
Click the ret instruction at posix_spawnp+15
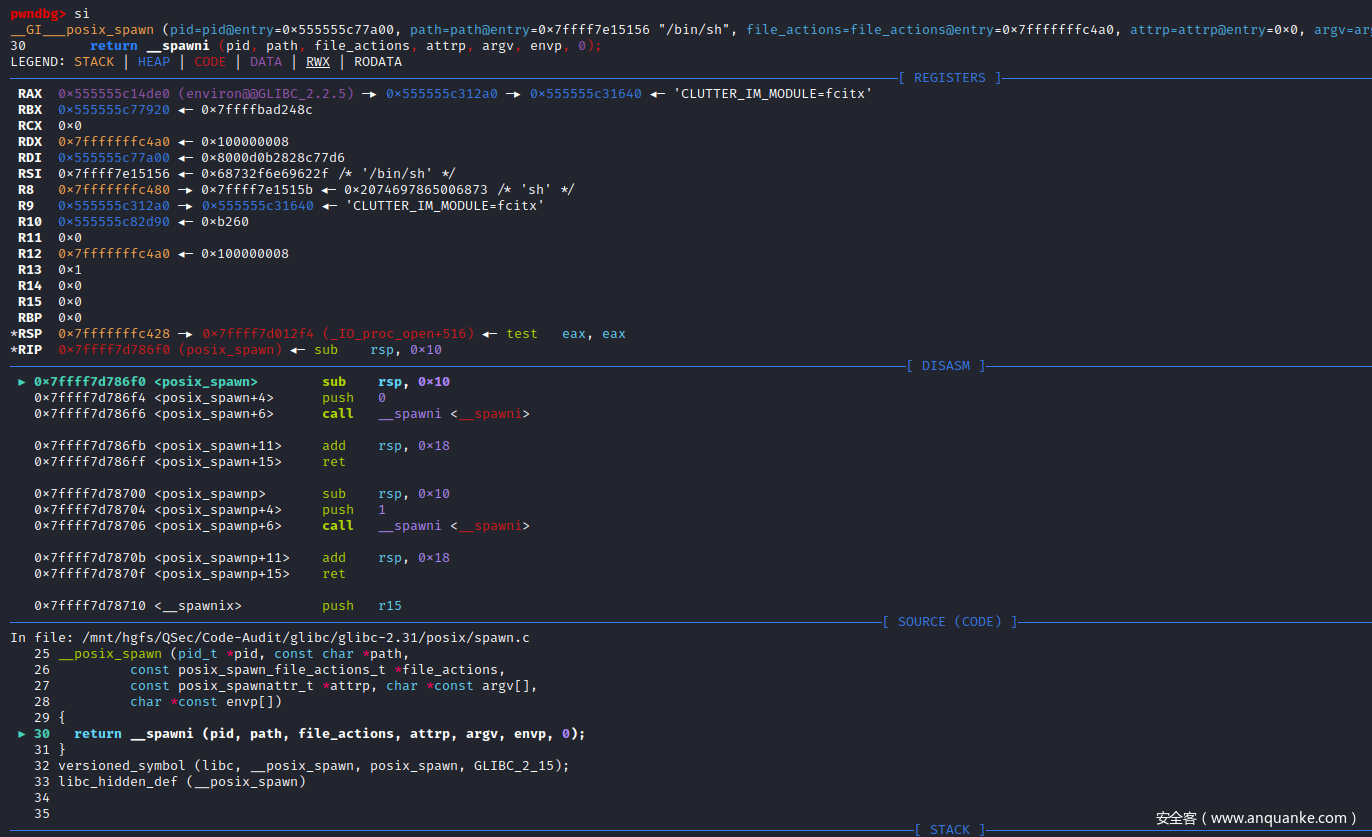(x=333, y=574)
